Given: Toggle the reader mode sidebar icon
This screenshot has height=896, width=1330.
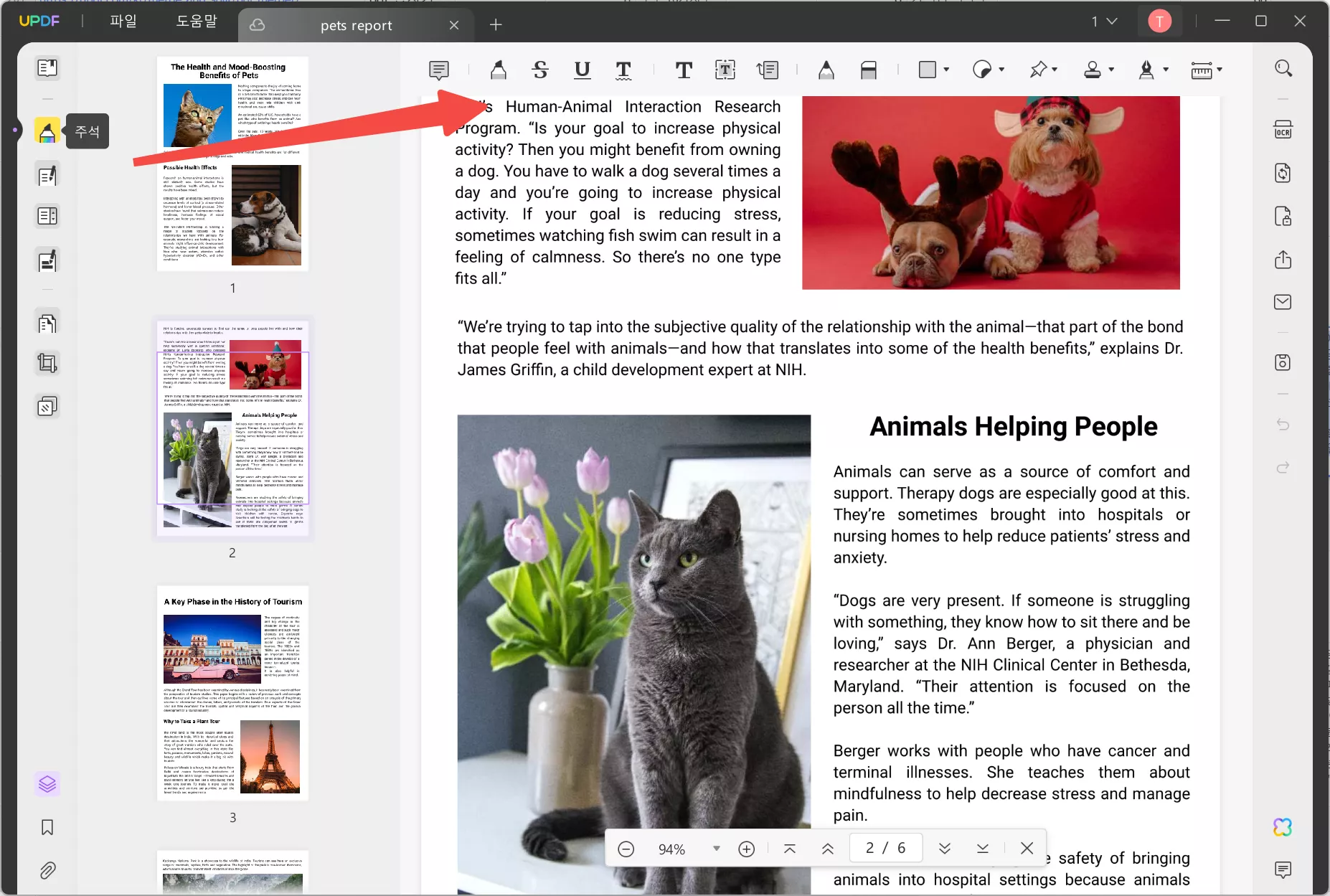Looking at the screenshot, I should point(47,68).
